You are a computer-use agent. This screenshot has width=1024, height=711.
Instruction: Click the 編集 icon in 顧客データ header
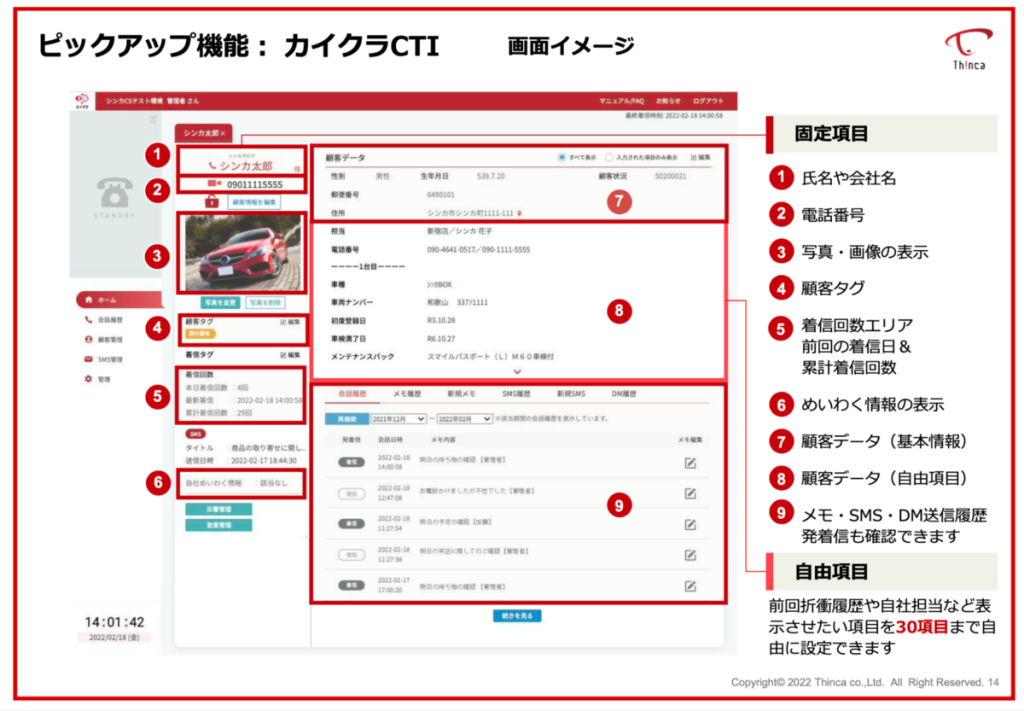[x=701, y=157]
